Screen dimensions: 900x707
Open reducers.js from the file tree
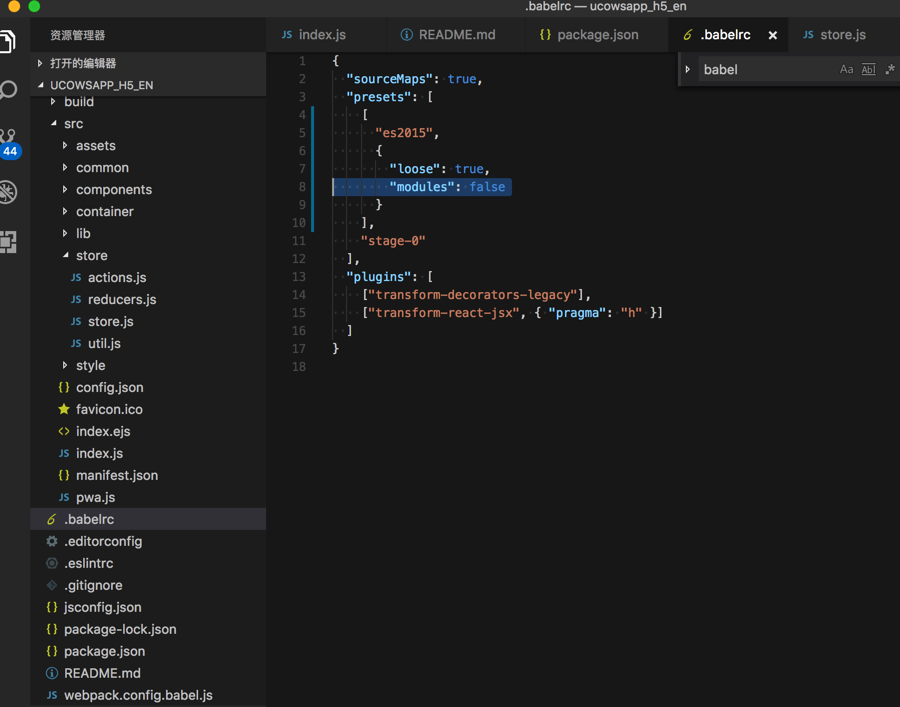[121, 299]
